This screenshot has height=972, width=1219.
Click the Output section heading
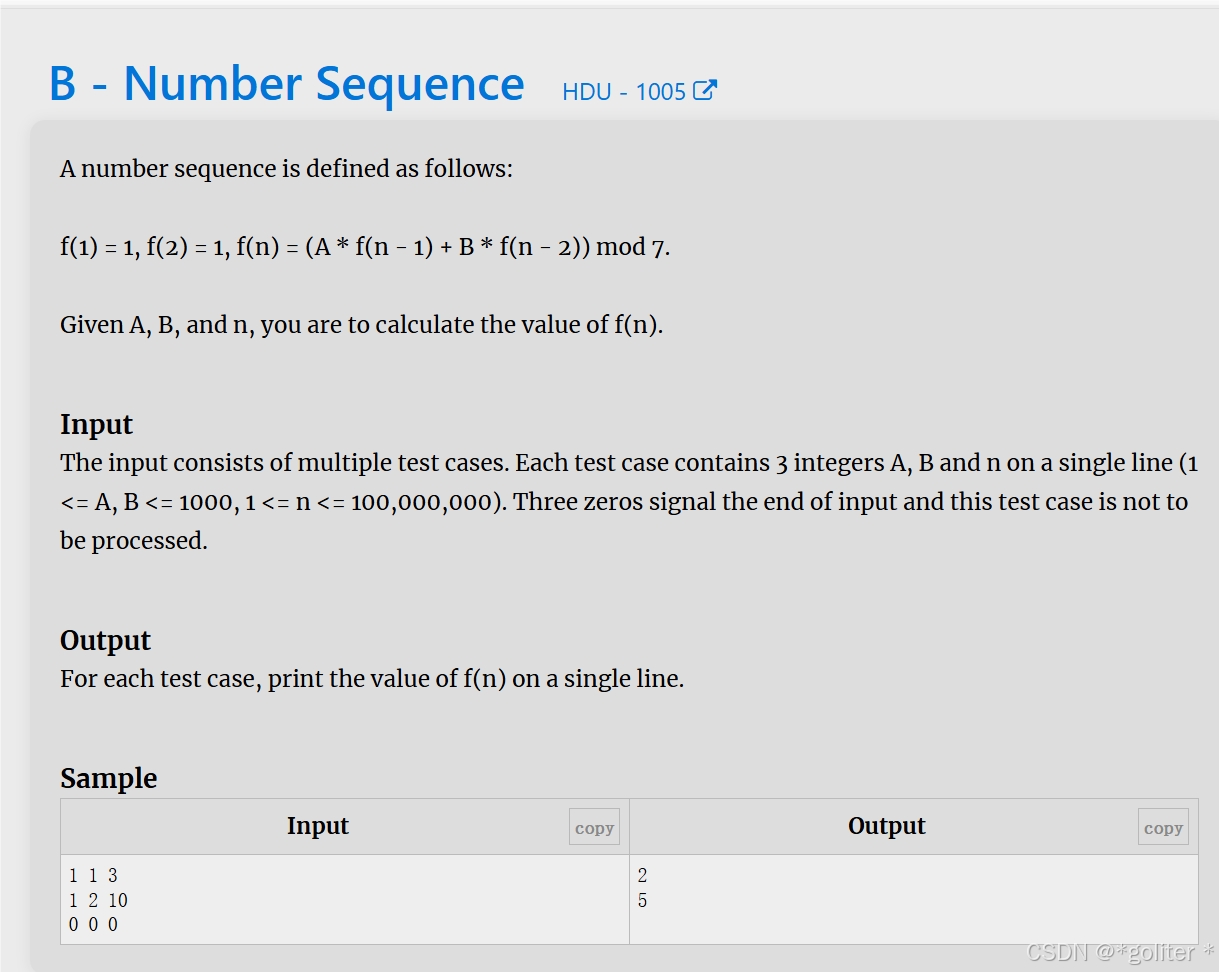[x=105, y=640]
